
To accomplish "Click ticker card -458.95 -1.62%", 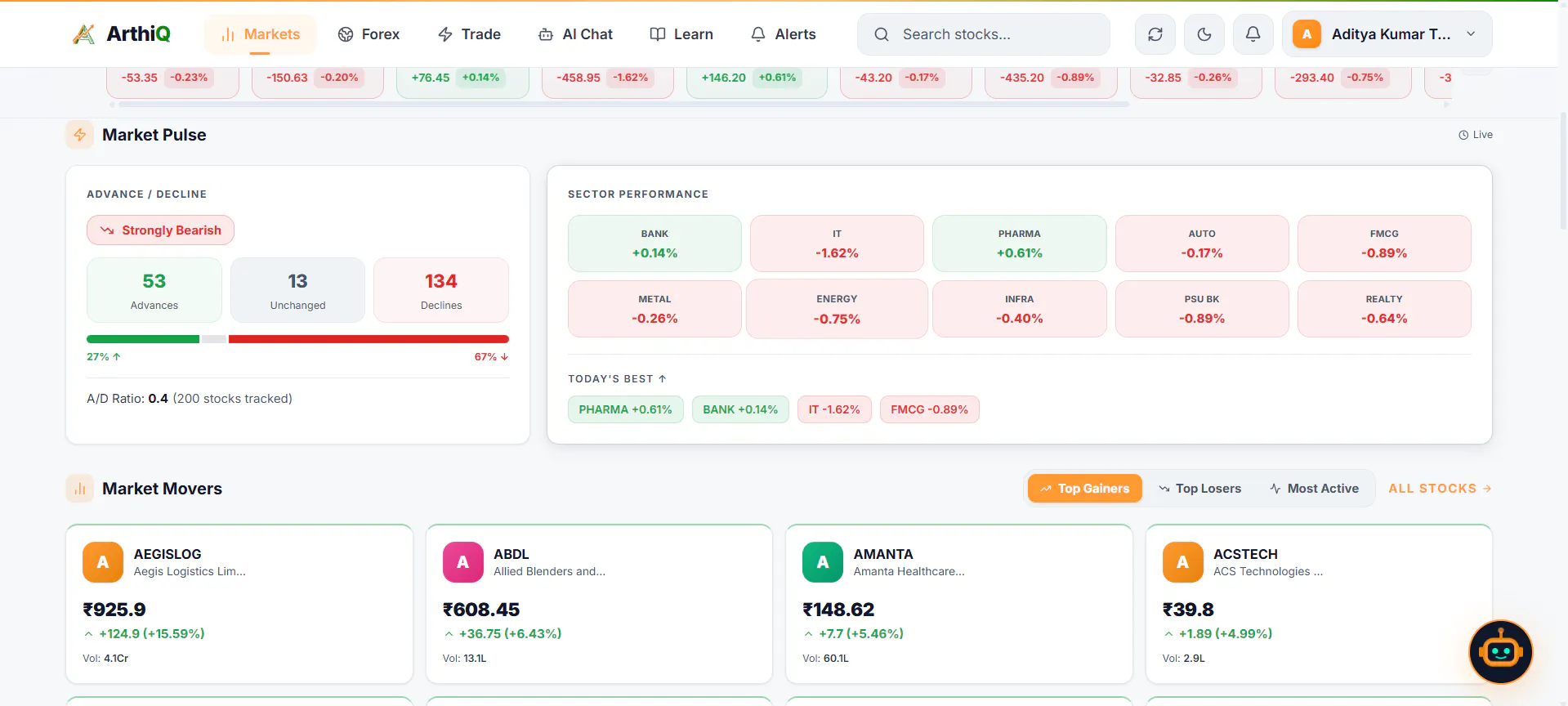I will (x=607, y=82).
